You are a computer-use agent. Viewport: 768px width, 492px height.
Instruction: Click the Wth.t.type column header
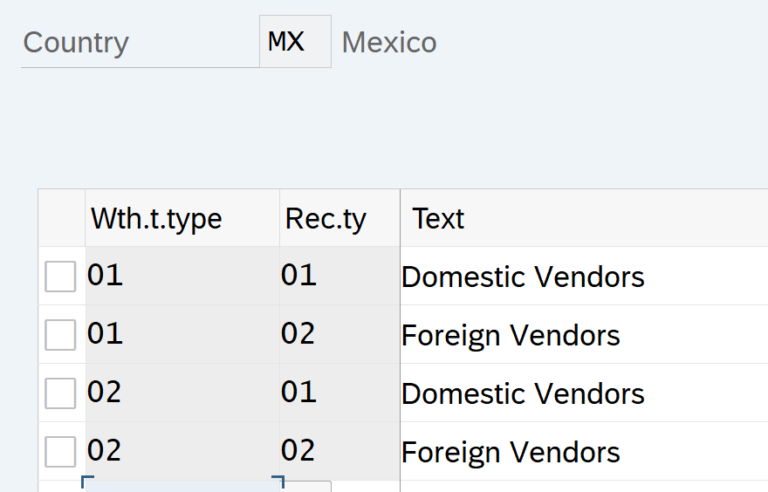(182, 218)
